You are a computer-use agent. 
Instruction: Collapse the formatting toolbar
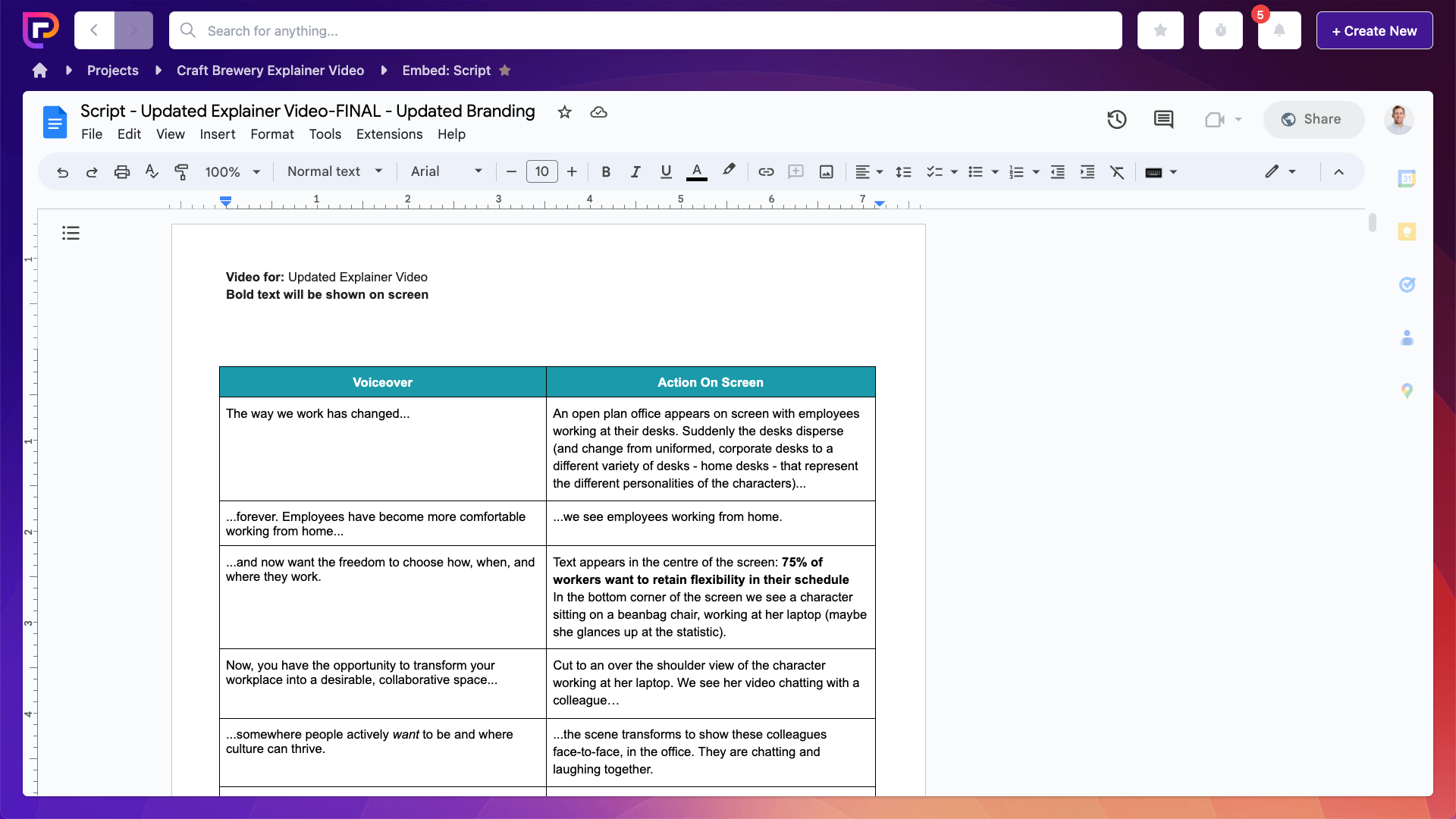coord(1338,172)
